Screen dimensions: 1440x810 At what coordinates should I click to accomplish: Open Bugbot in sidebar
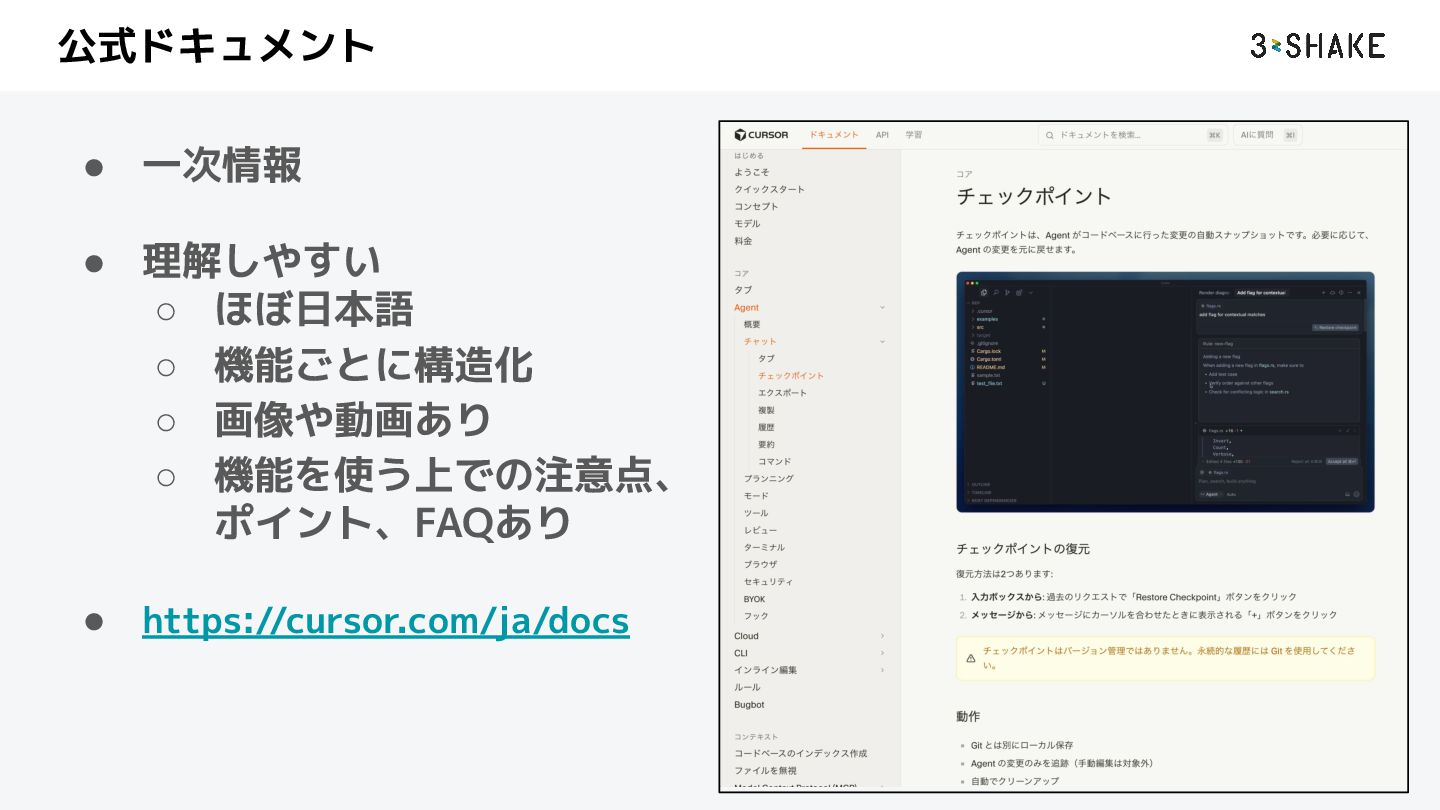coord(749,704)
